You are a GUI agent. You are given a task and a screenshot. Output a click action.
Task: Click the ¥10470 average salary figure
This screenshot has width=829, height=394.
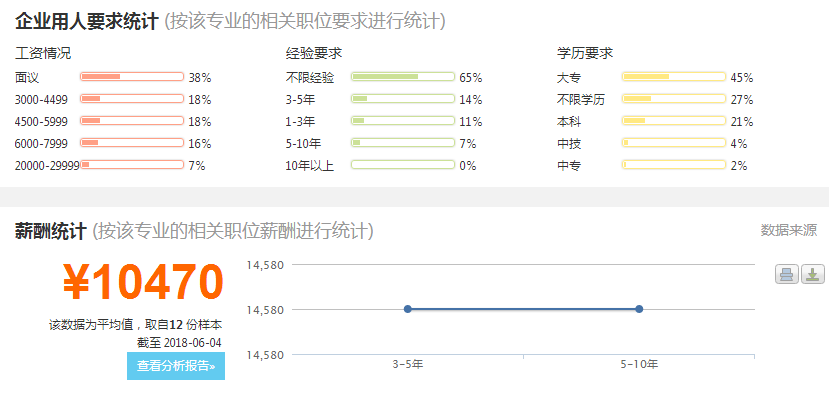[x=143, y=283]
